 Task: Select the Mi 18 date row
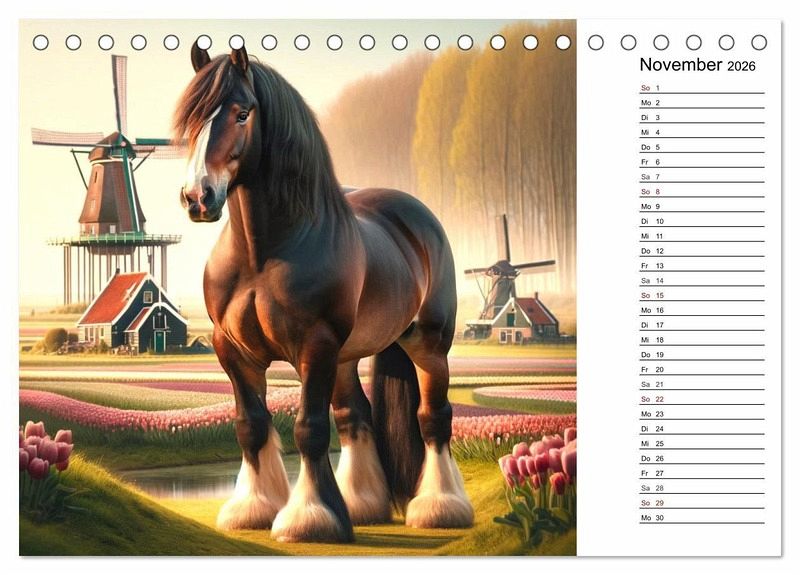click(702, 339)
